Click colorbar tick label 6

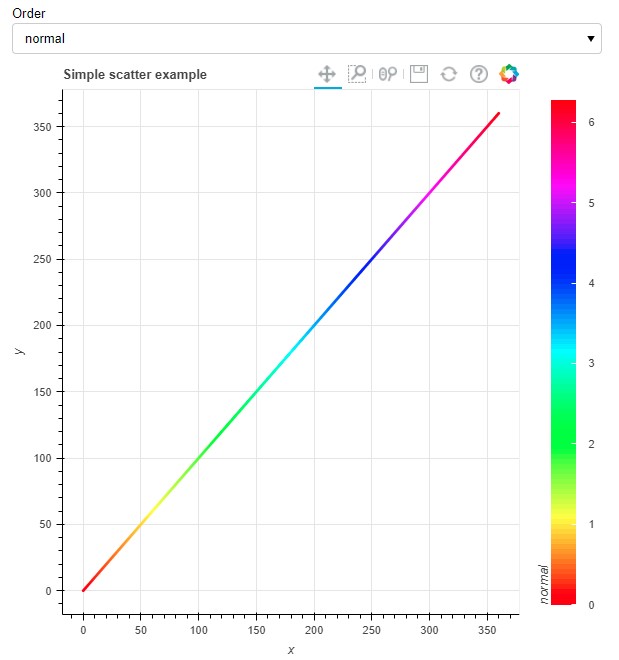pos(591,122)
